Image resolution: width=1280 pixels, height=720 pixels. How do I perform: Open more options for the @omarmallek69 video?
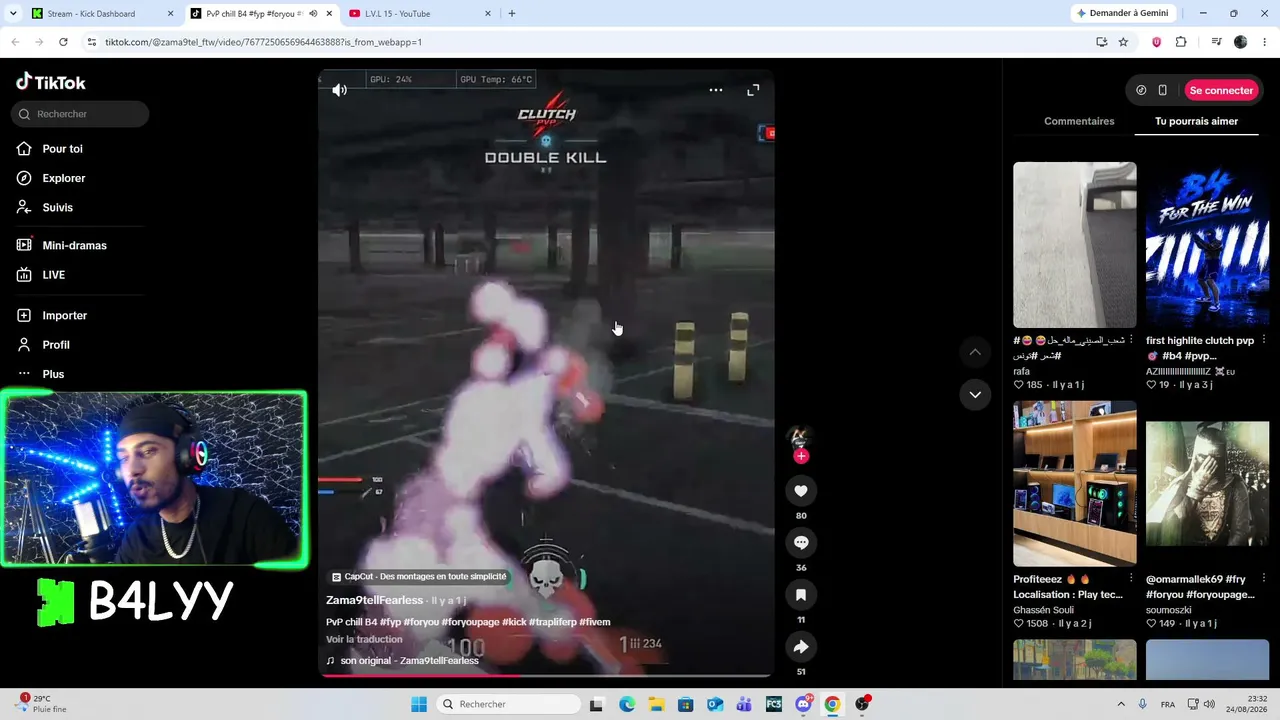1264,578
